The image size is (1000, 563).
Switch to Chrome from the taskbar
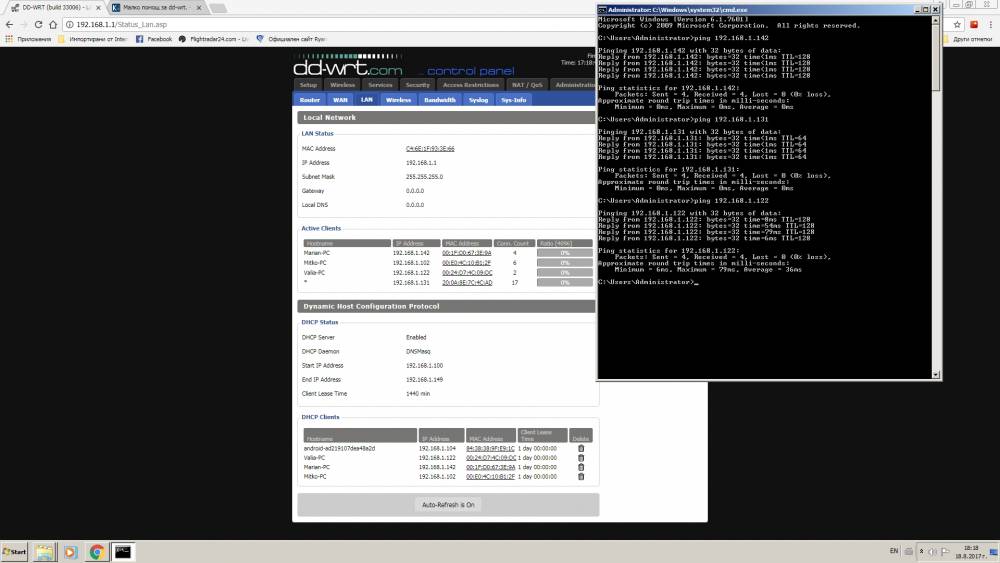pos(96,552)
